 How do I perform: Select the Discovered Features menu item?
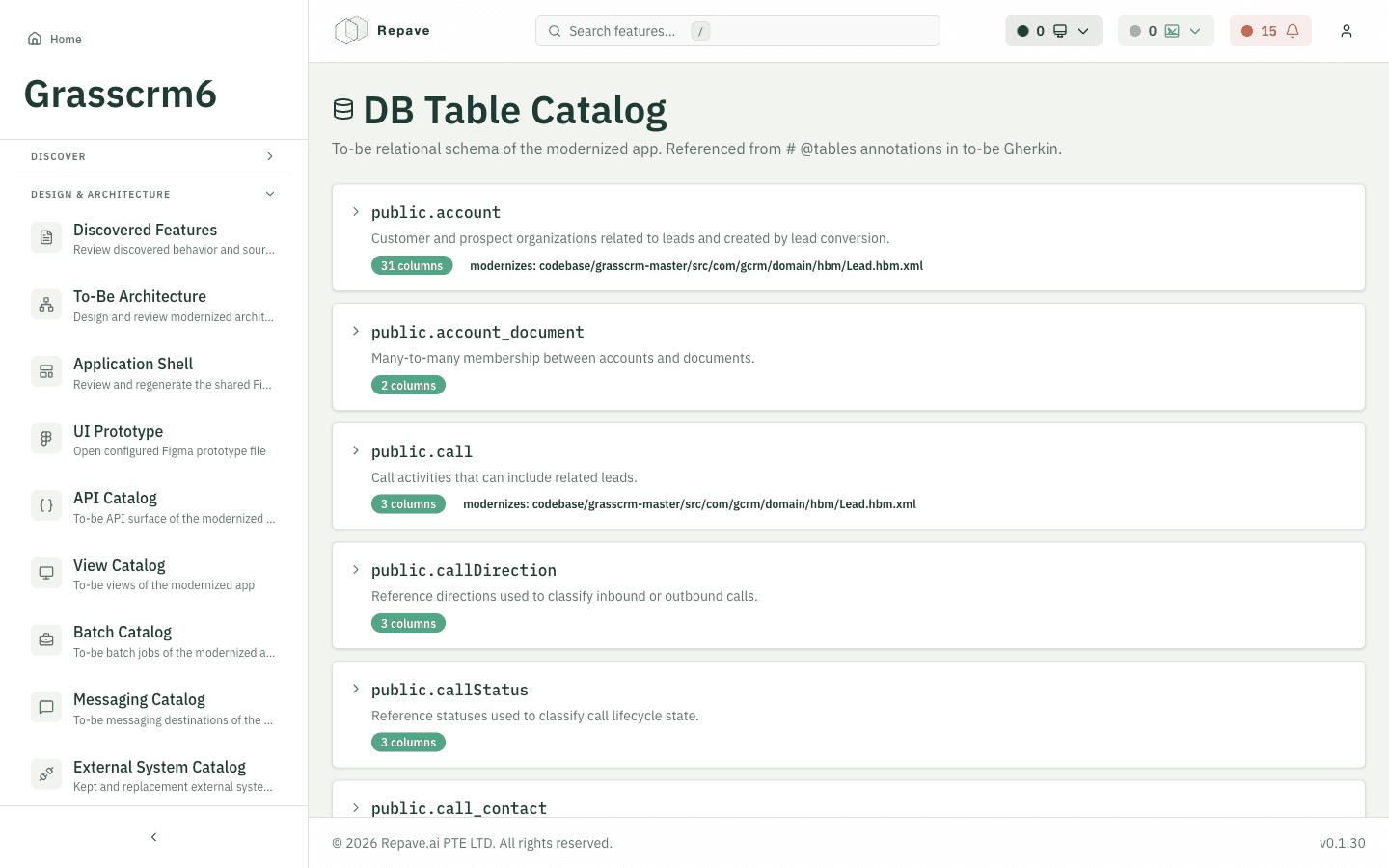(153, 238)
